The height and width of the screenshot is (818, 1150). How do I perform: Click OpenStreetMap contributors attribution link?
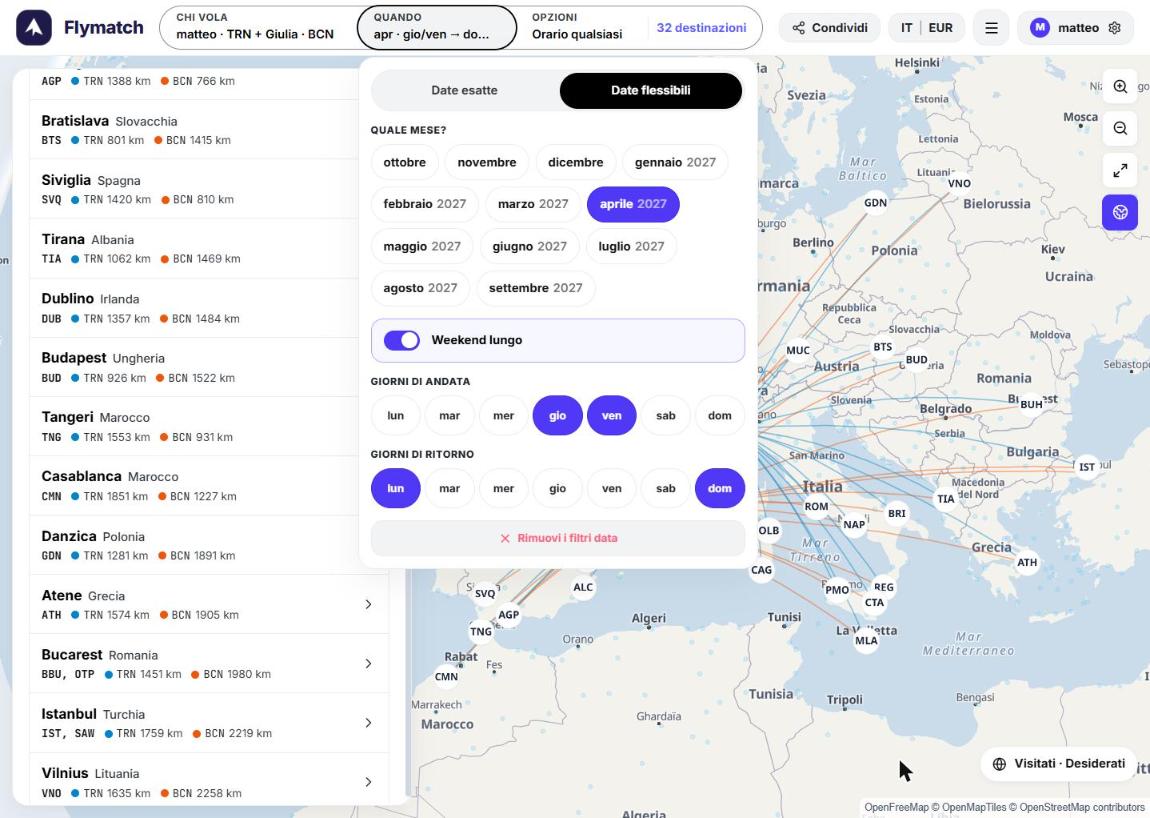[1082, 807]
